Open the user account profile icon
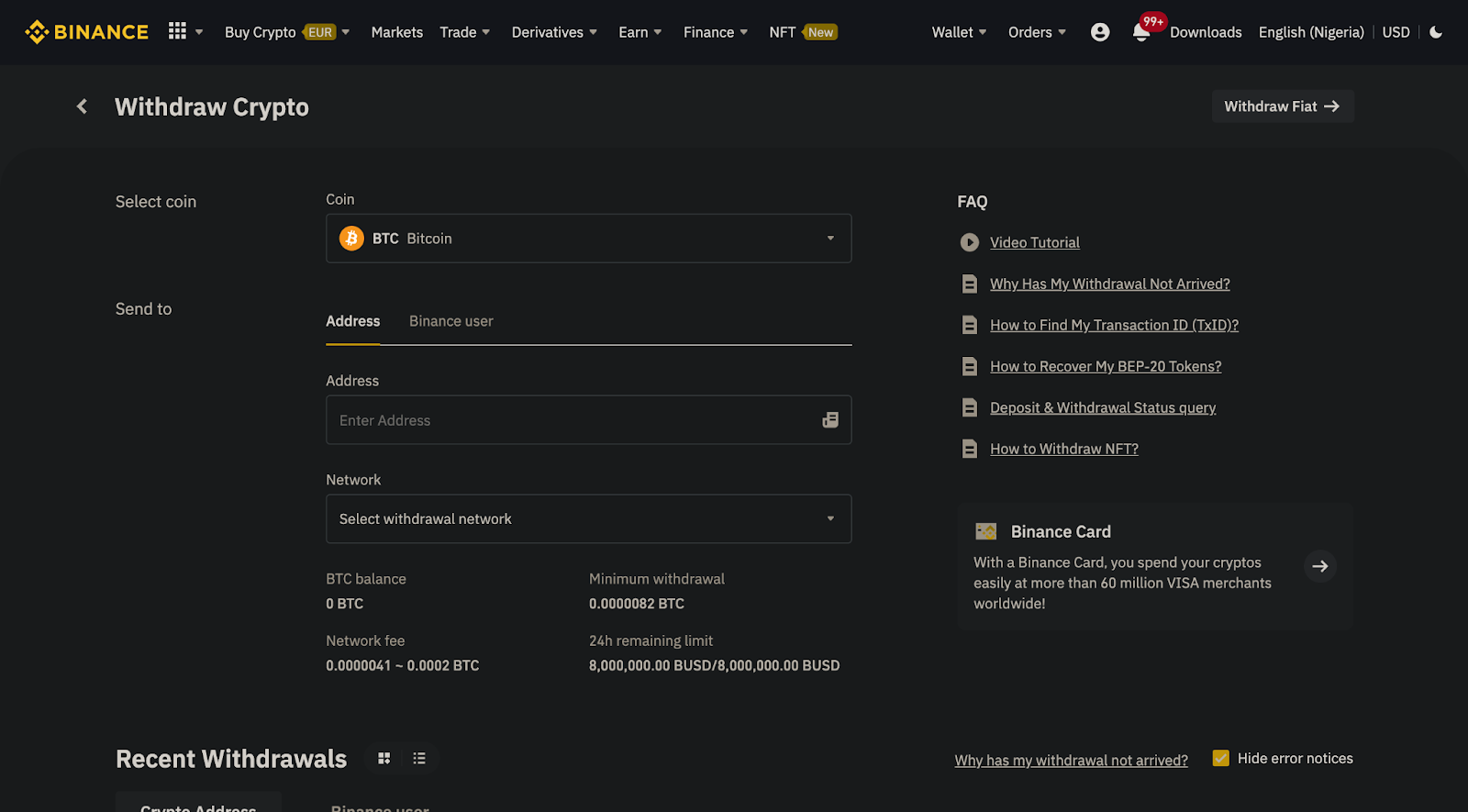The height and width of the screenshot is (812, 1468). click(x=1100, y=32)
